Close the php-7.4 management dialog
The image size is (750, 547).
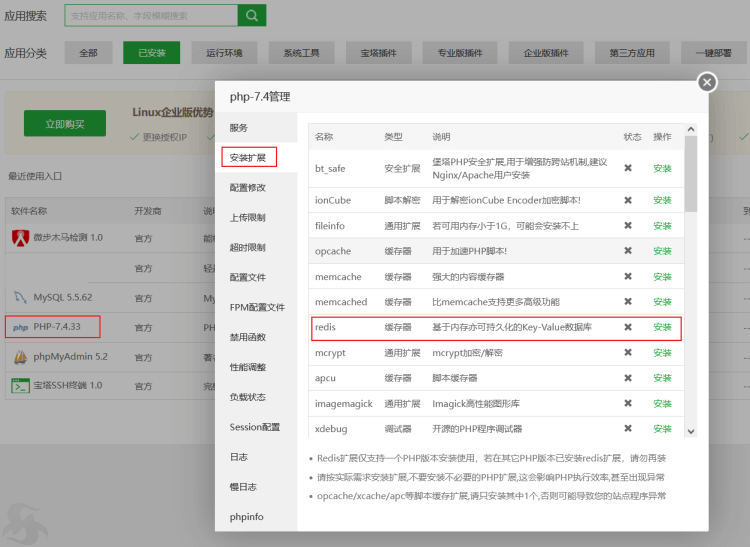pos(707,82)
